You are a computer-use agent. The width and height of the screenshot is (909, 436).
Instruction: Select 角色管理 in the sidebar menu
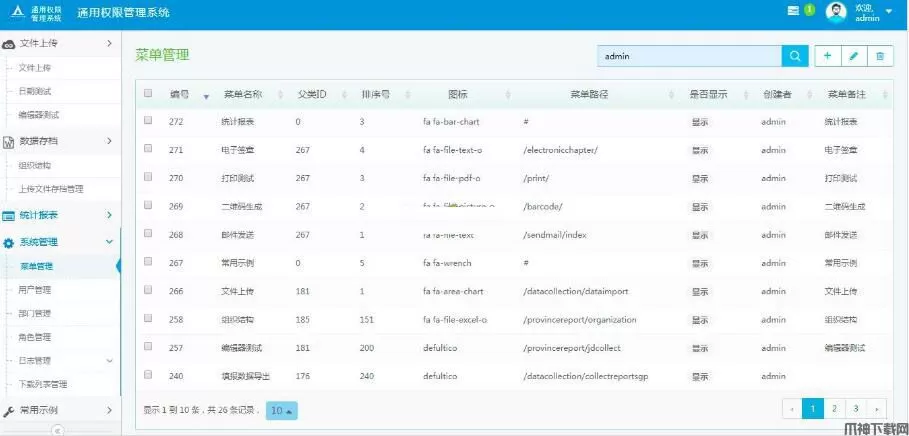click(x=35, y=337)
